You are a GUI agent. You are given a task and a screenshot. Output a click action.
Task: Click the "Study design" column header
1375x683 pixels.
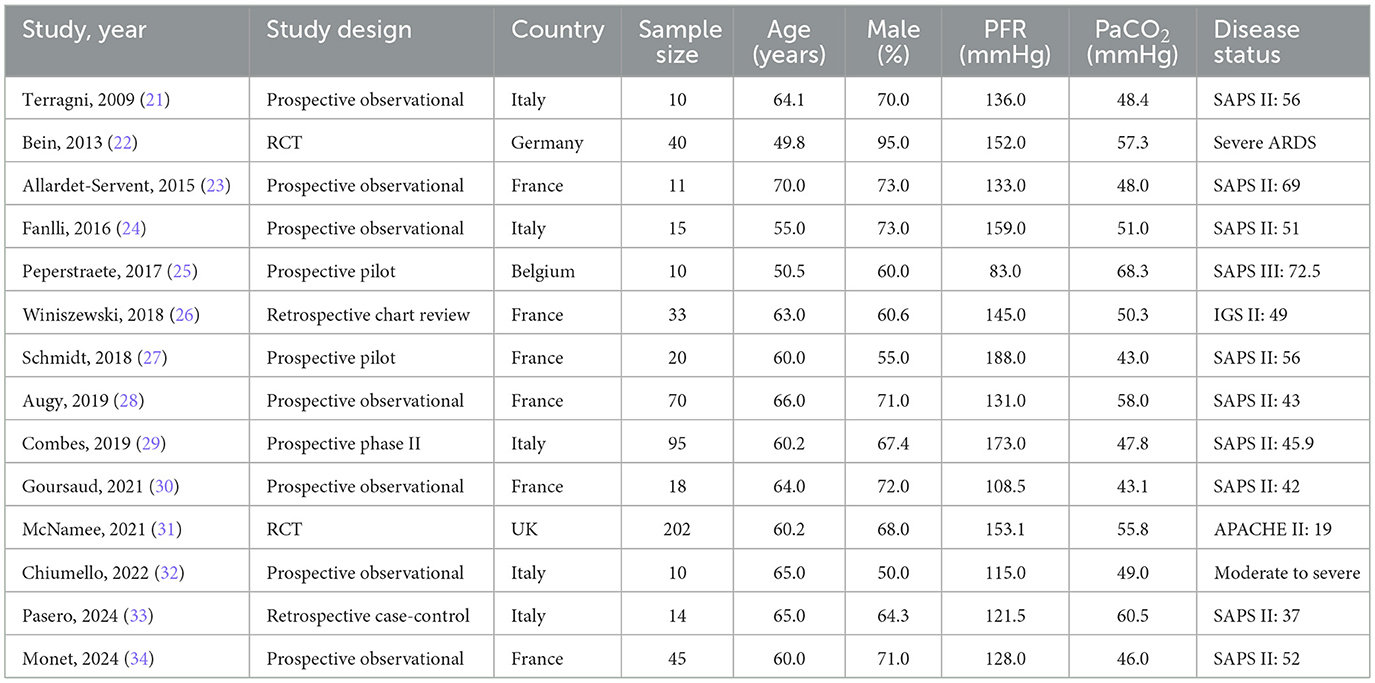tap(339, 30)
